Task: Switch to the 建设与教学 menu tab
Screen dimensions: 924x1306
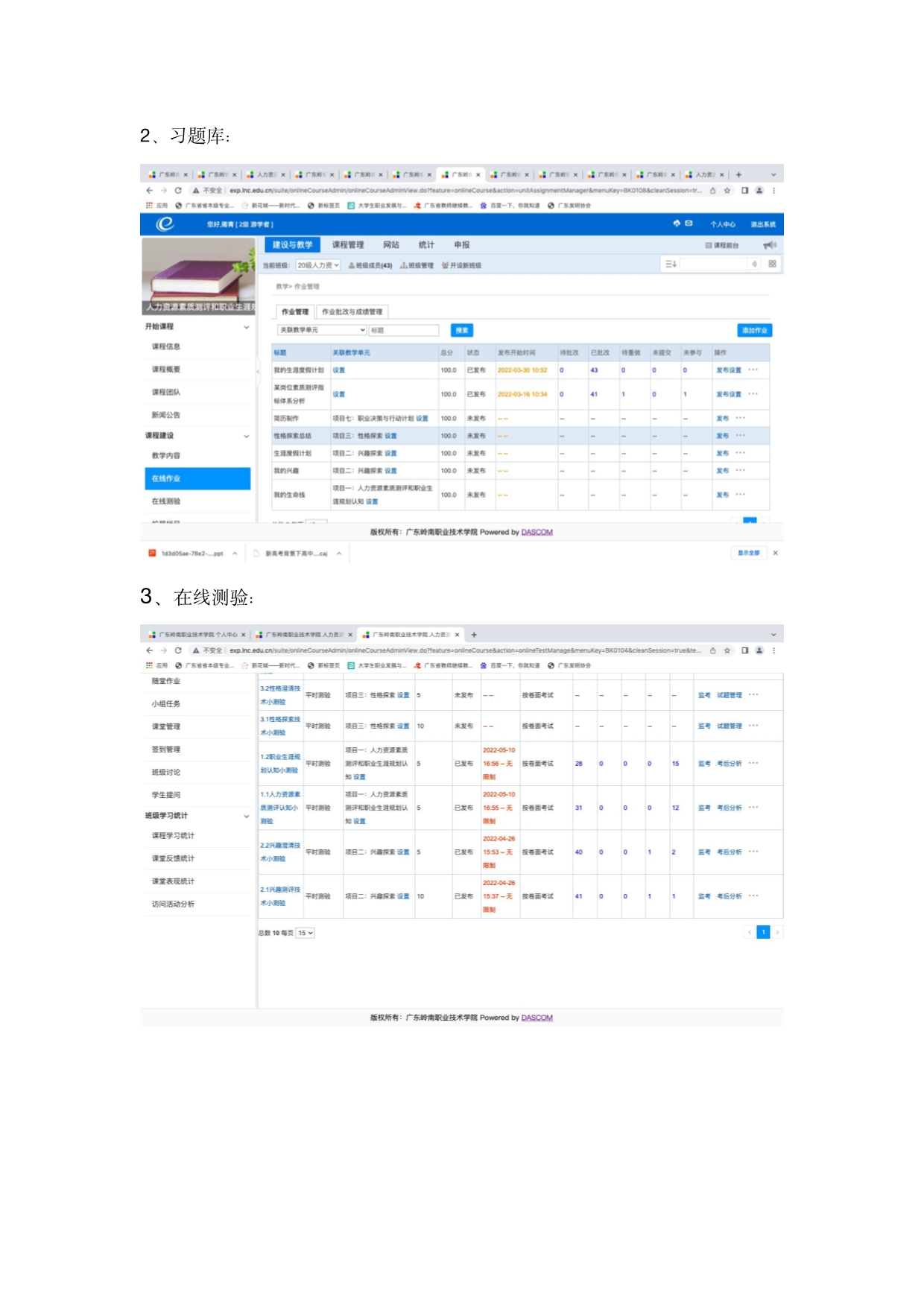Action: coord(292,245)
